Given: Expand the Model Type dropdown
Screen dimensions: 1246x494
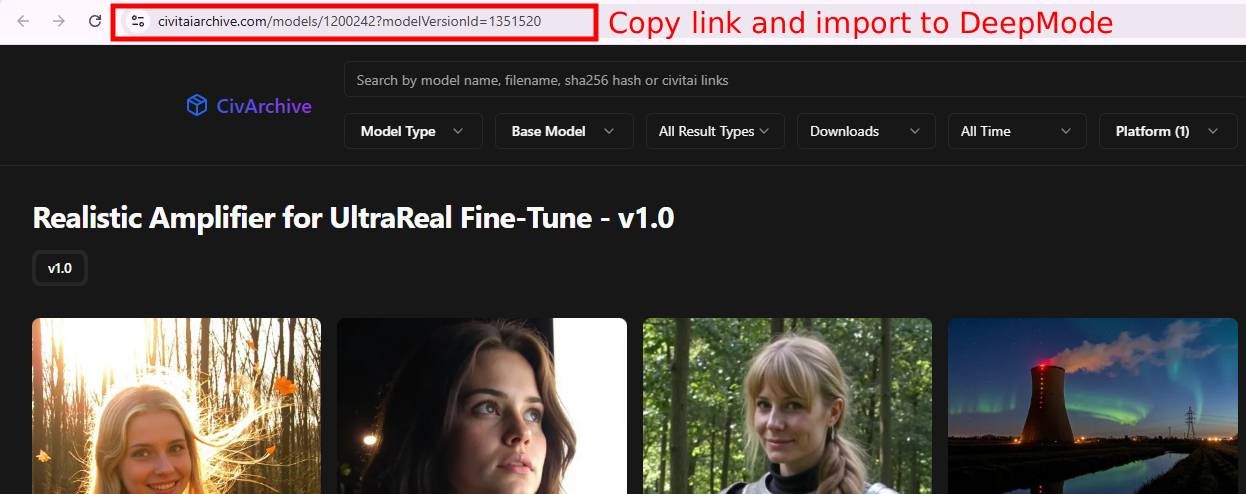Looking at the screenshot, I should click(413, 131).
